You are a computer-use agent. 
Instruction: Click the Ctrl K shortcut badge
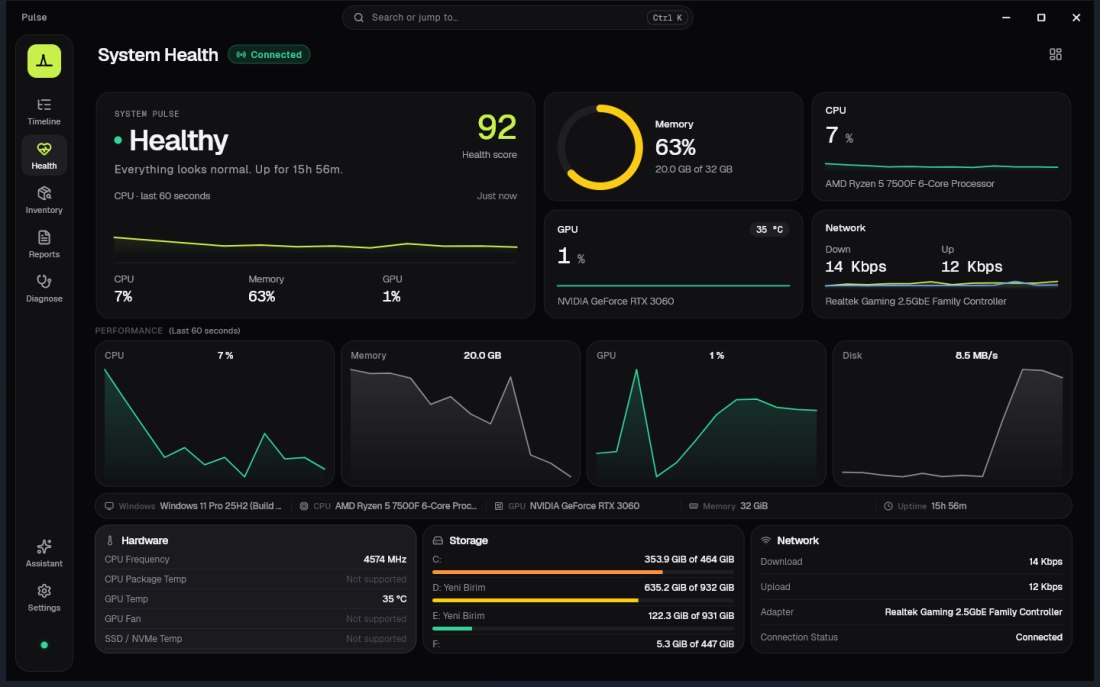[667, 18]
